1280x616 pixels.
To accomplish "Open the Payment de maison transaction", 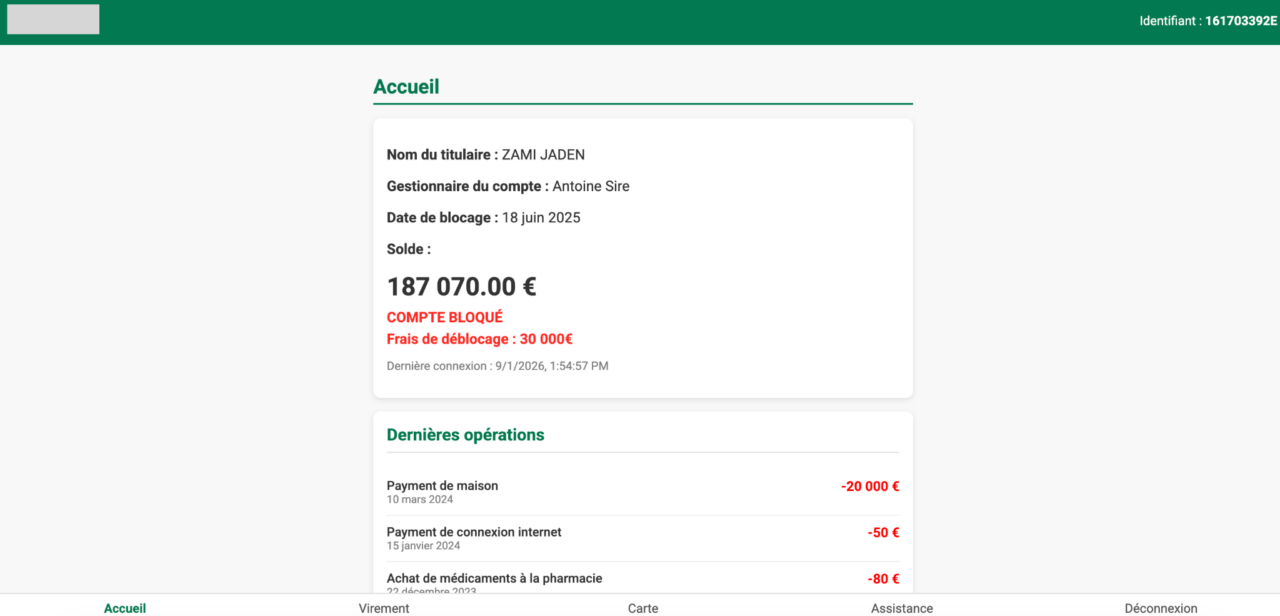I will click(x=643, y=492).
